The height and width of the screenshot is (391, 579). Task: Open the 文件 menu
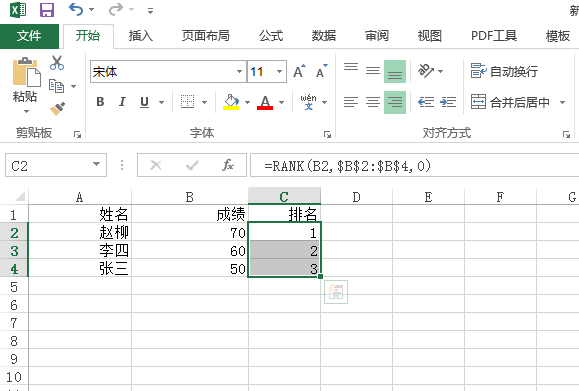pyautogui.click(x=29, y=36)
